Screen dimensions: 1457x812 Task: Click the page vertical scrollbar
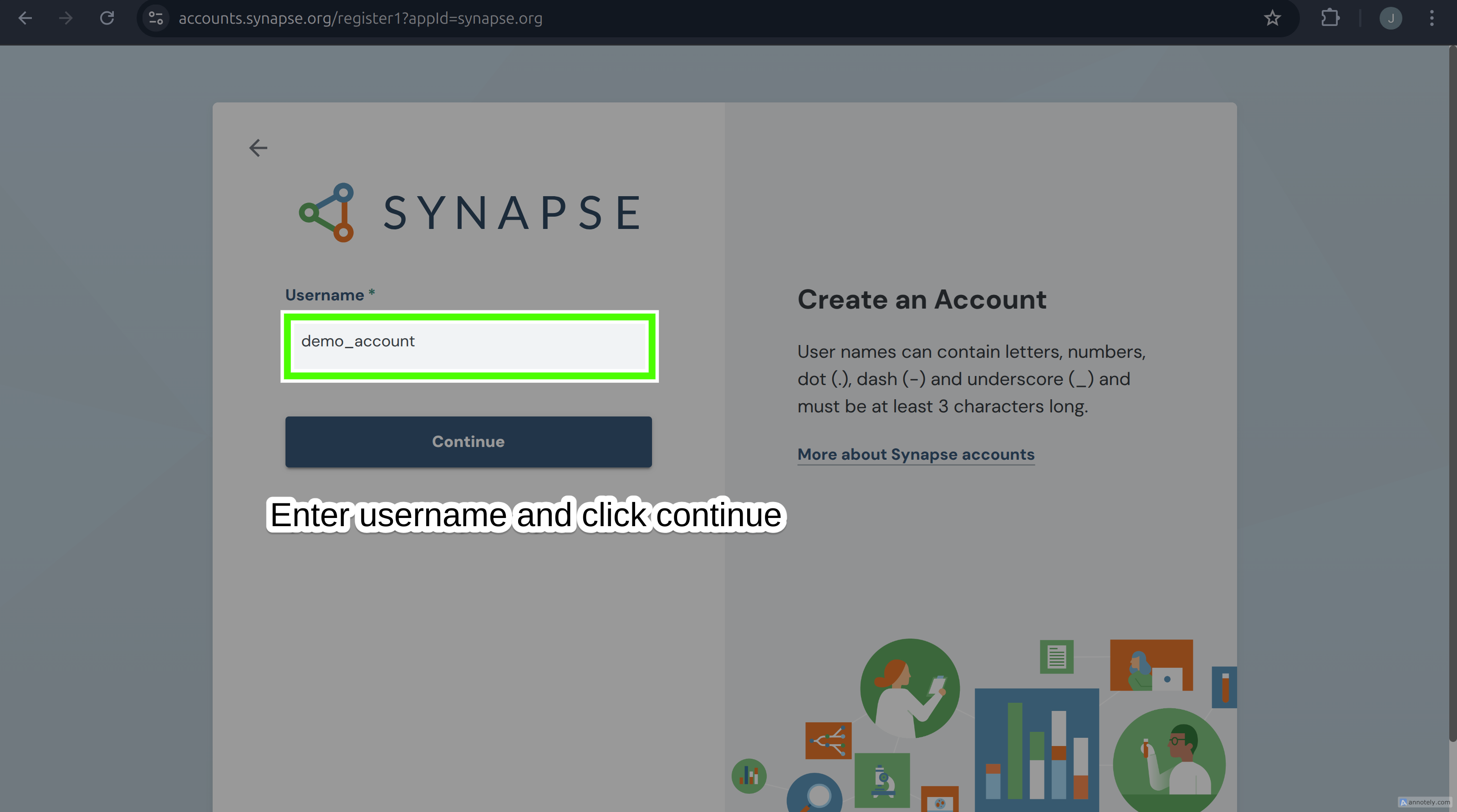pos(1452,396)
